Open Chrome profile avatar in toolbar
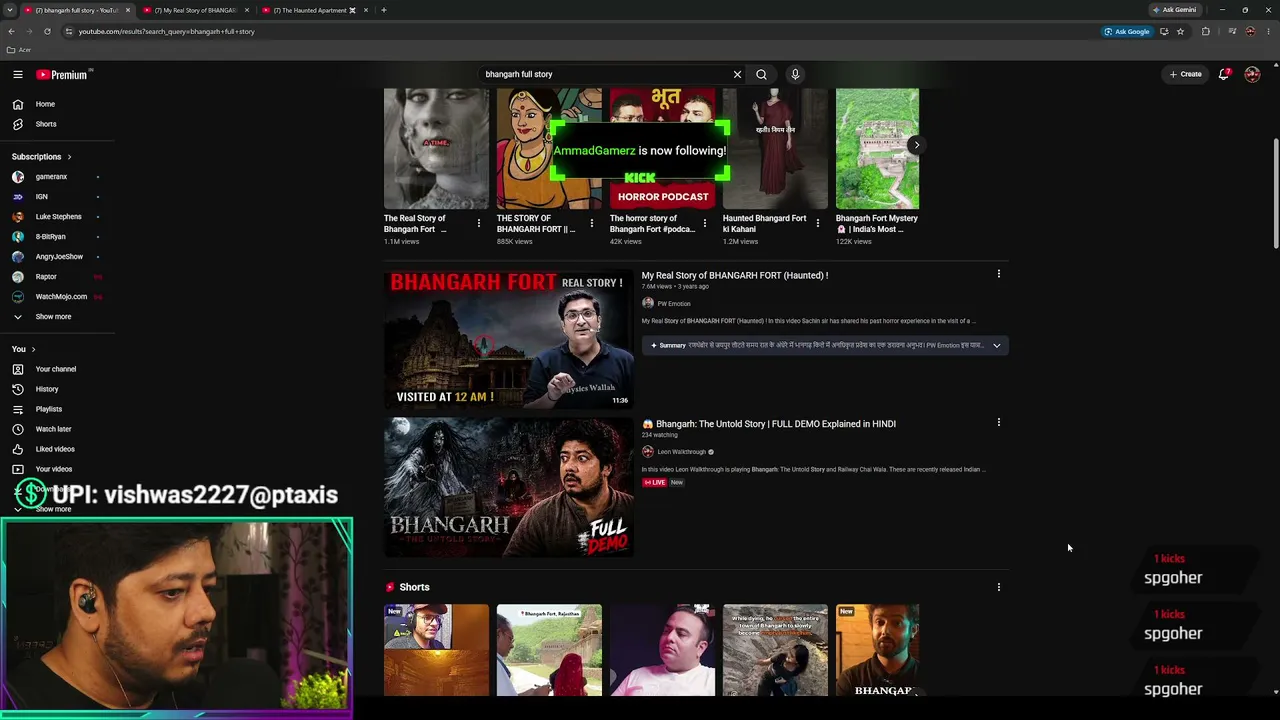1280x720 pixels. pyautogui.click(x=1250, y=31)
